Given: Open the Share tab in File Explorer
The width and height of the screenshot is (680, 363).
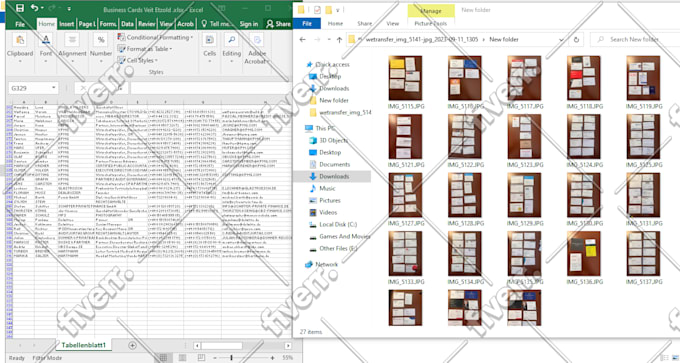Looking at the screenshot, I should point(364,24).
